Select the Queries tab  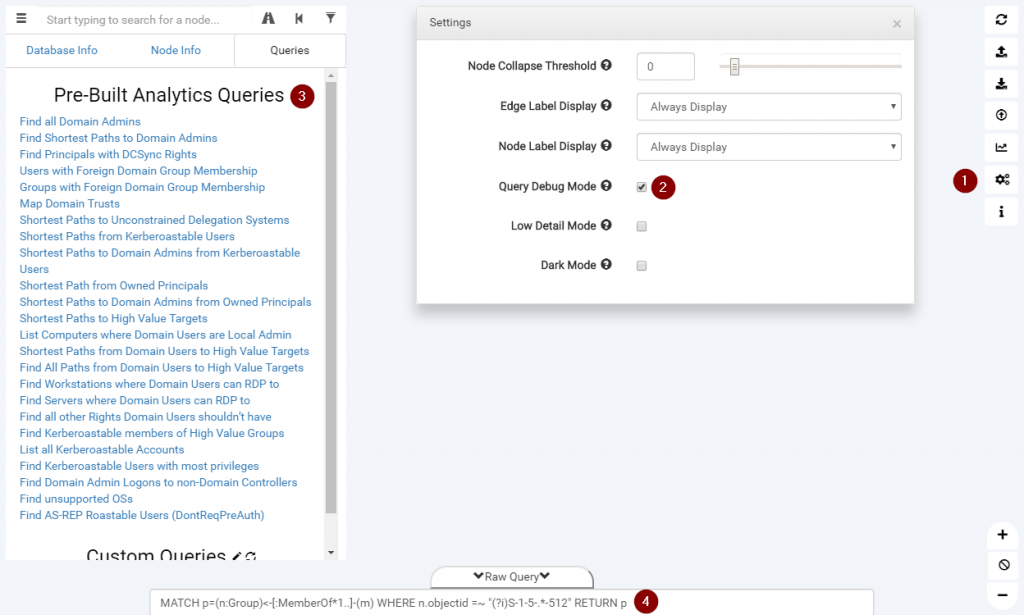point(289,50)
